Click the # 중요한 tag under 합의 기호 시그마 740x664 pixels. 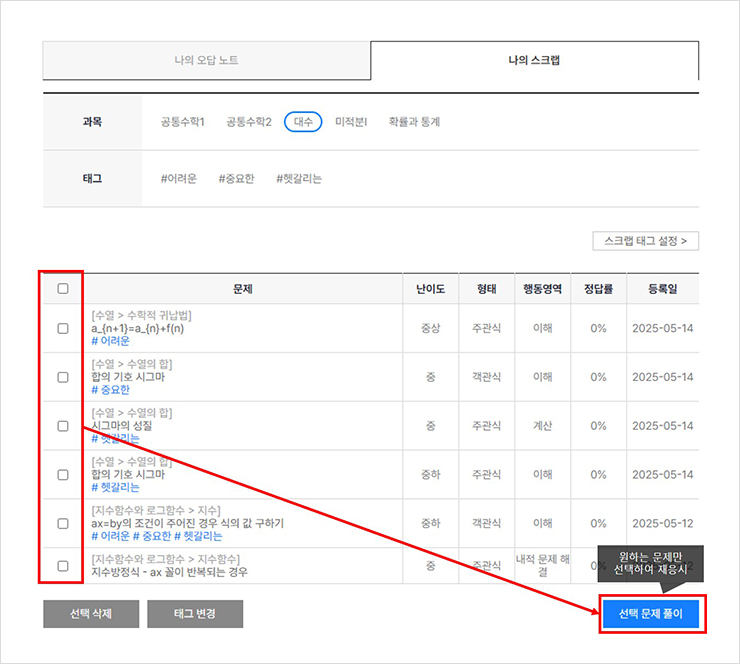pyautogui.click(x=110, y=390)
